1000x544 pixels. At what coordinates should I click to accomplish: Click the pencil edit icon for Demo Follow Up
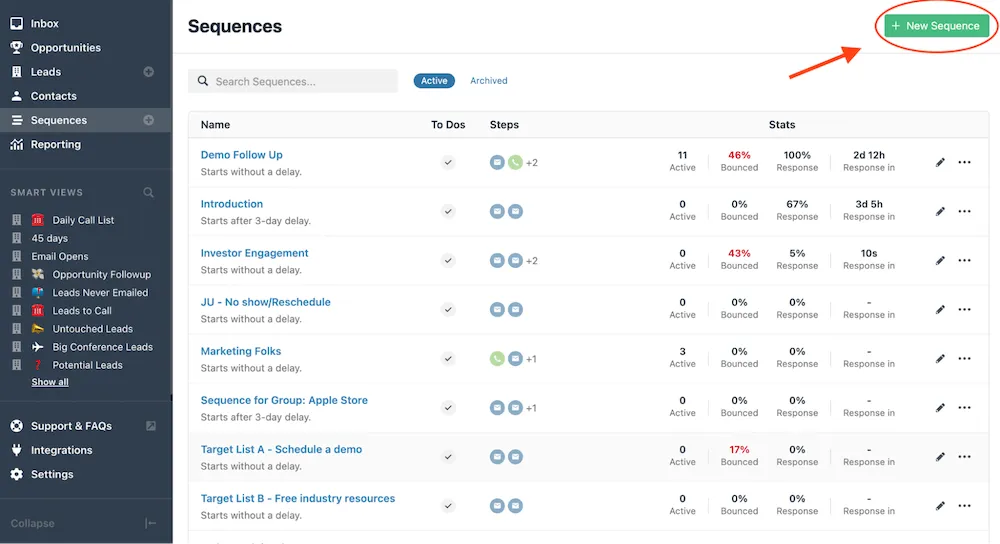tap(940, 162)
